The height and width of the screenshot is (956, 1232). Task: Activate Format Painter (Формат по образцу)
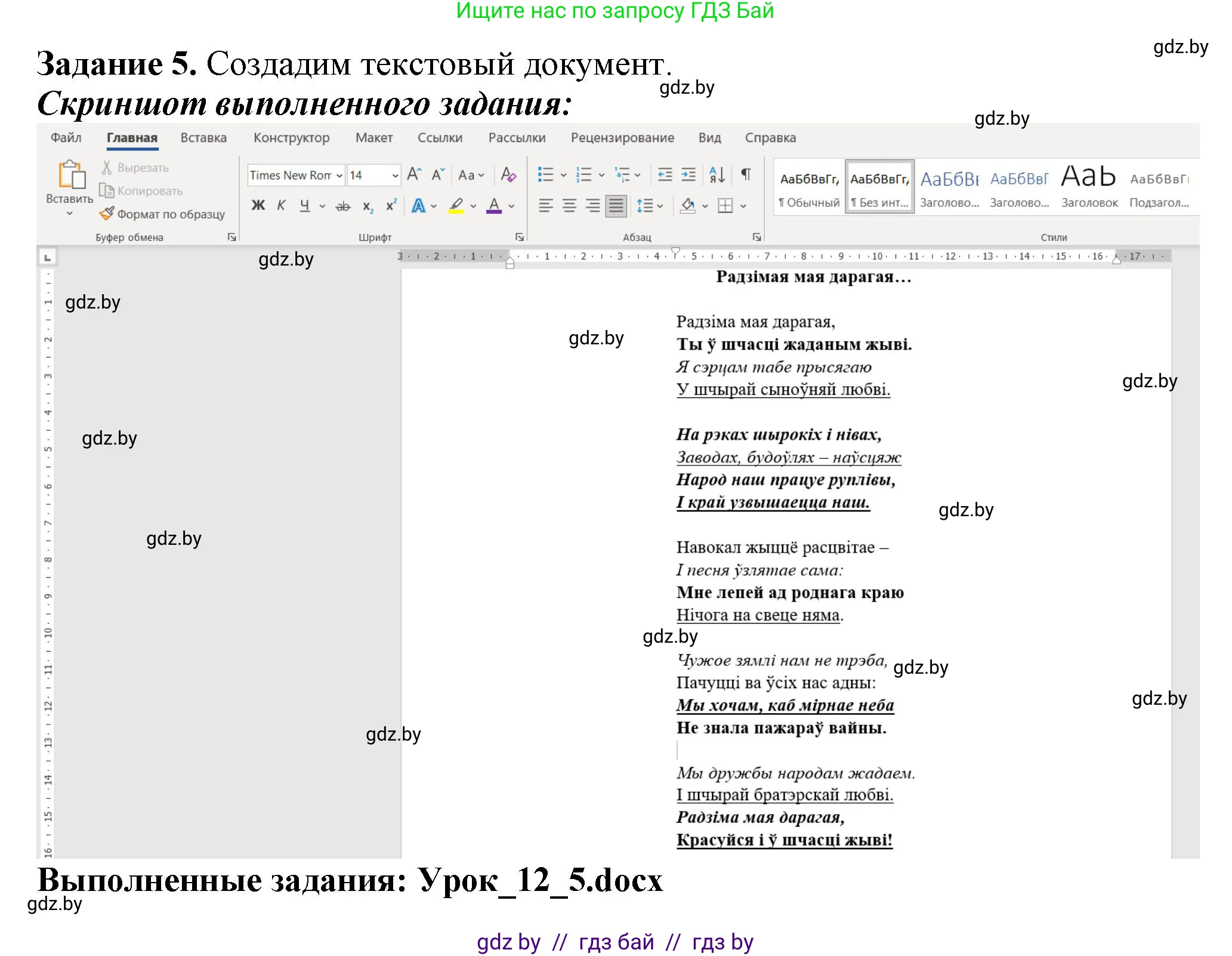coord(162,214)
